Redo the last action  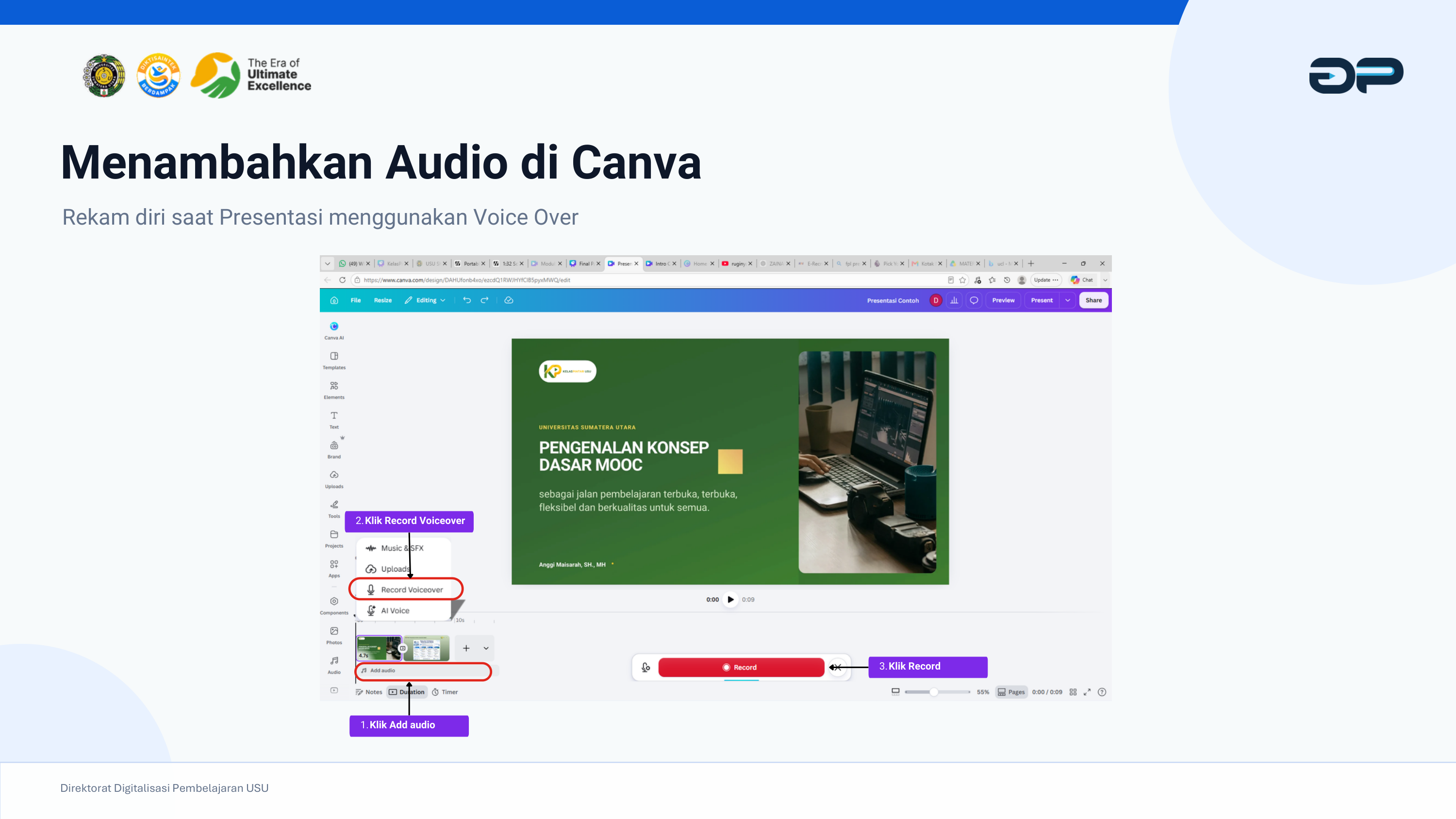click(484, 300)
